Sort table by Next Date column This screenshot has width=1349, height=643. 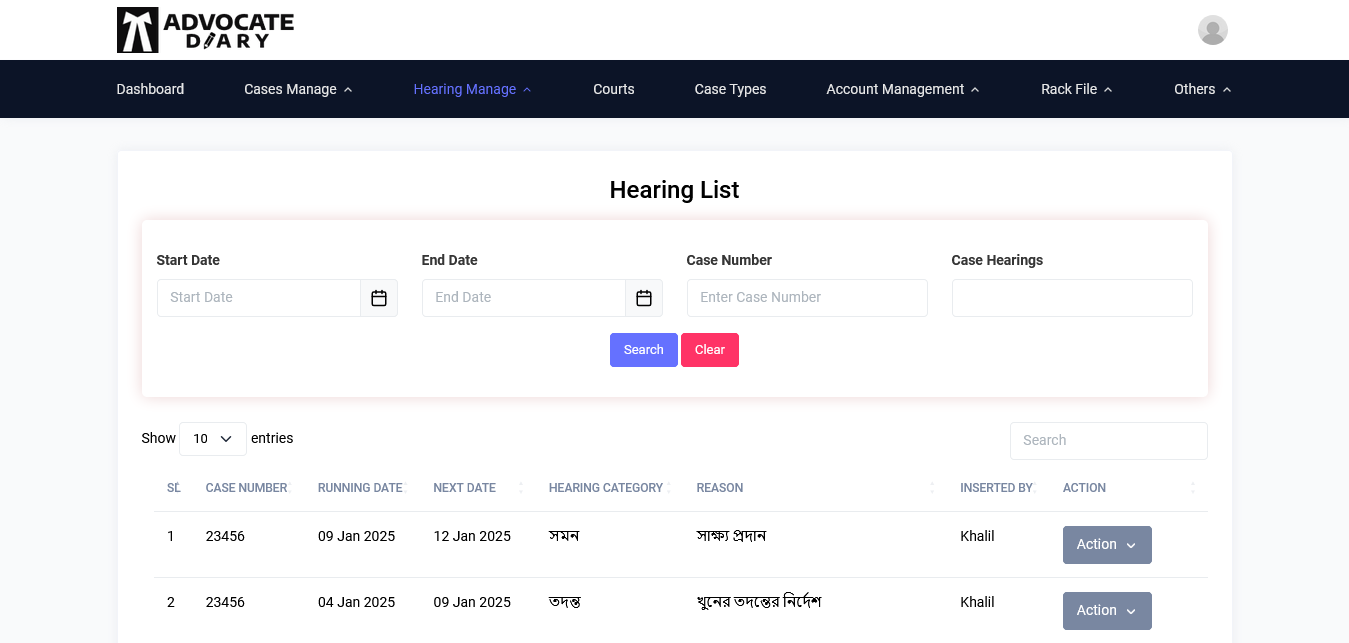click(465, 488)
